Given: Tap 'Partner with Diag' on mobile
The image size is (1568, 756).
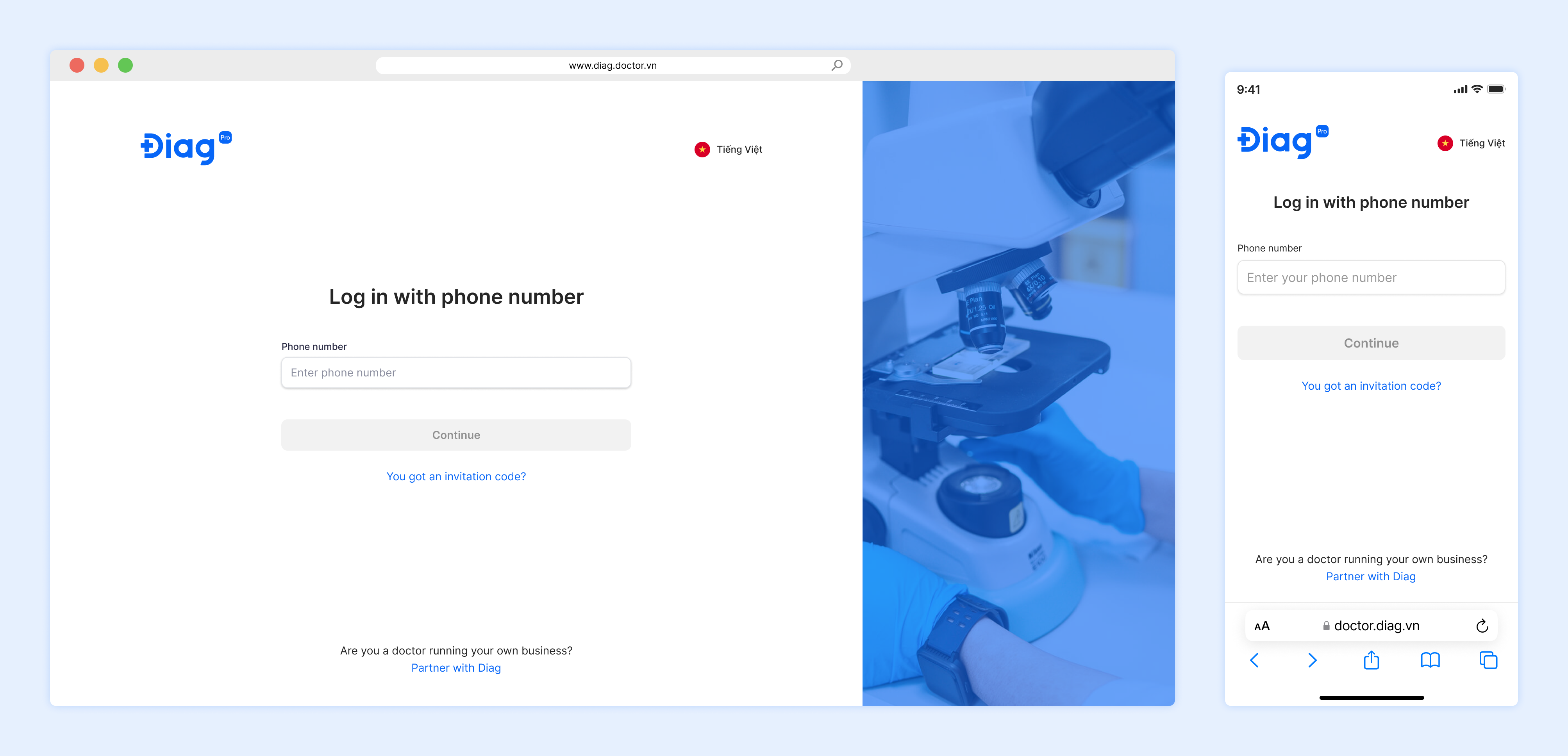Looking at the screenshot, I should click(x=1371, y=576).
